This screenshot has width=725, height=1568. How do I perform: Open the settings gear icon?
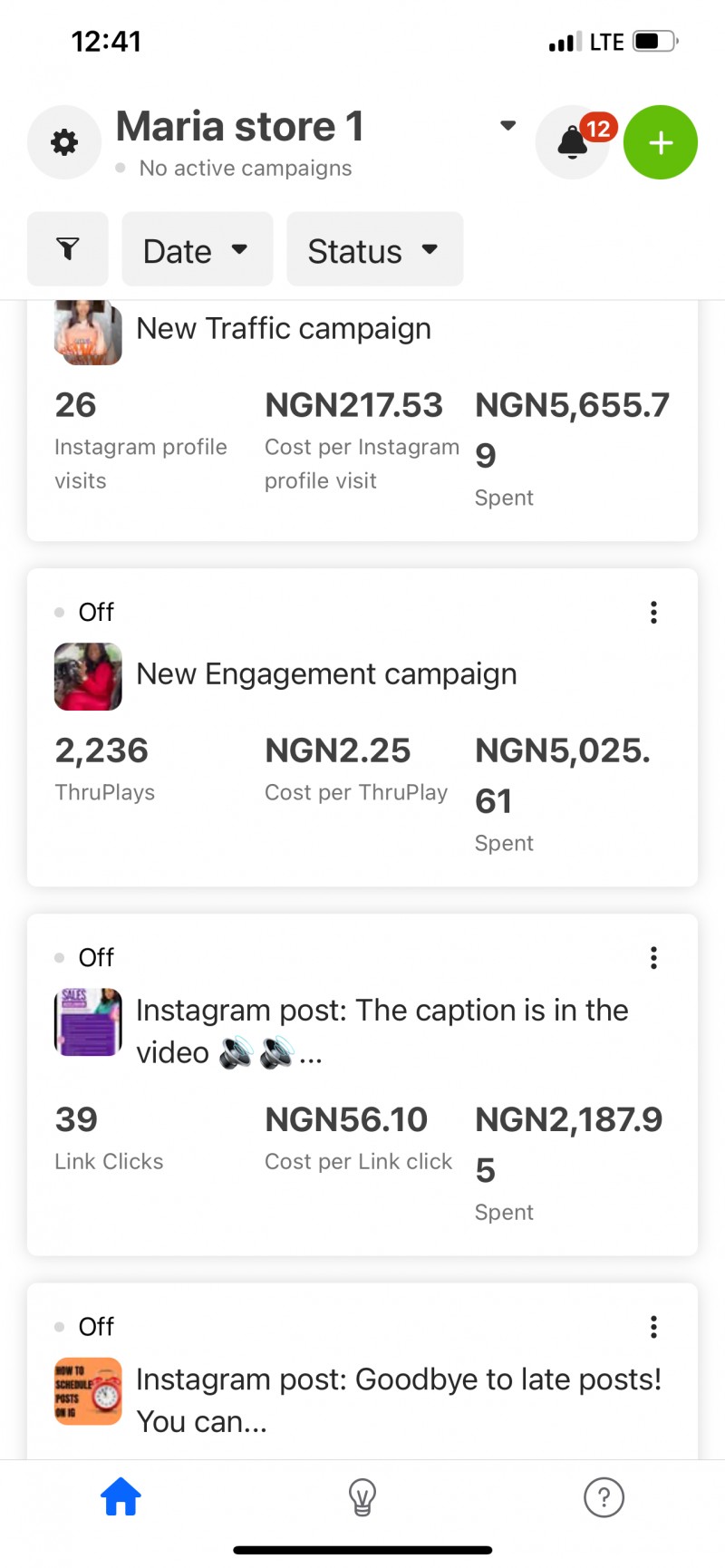coord(64,142)
